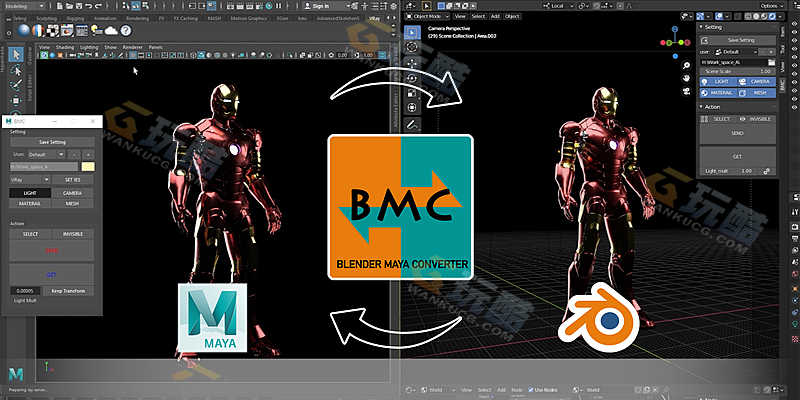Image resolution: width=800 pixels, height=400 pixels.
Task: Toggle LIGHT button in Maya BMC window
Action: tap(30, 193)
